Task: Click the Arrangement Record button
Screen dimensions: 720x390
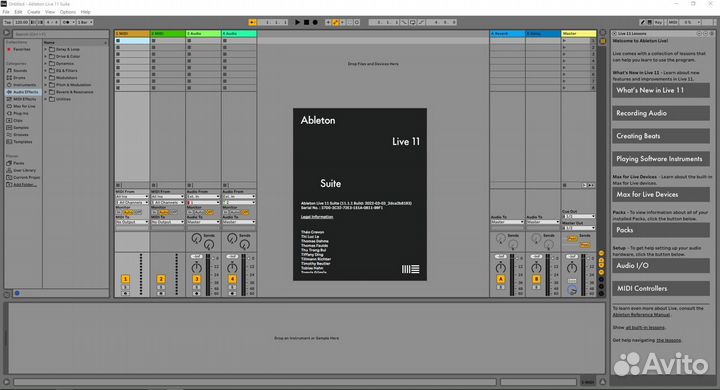Action: click(x=315, y=22)
